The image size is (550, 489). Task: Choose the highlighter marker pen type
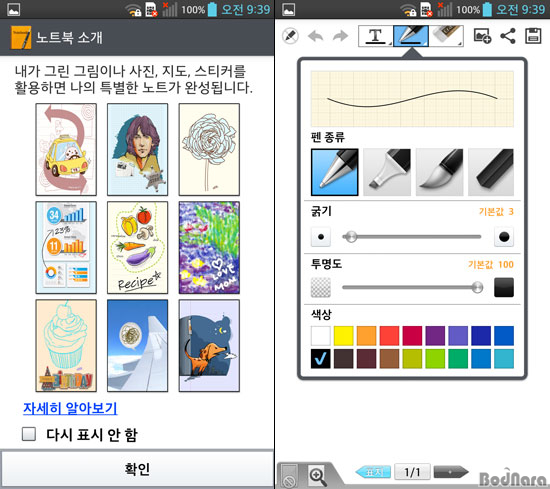point(387,172)
